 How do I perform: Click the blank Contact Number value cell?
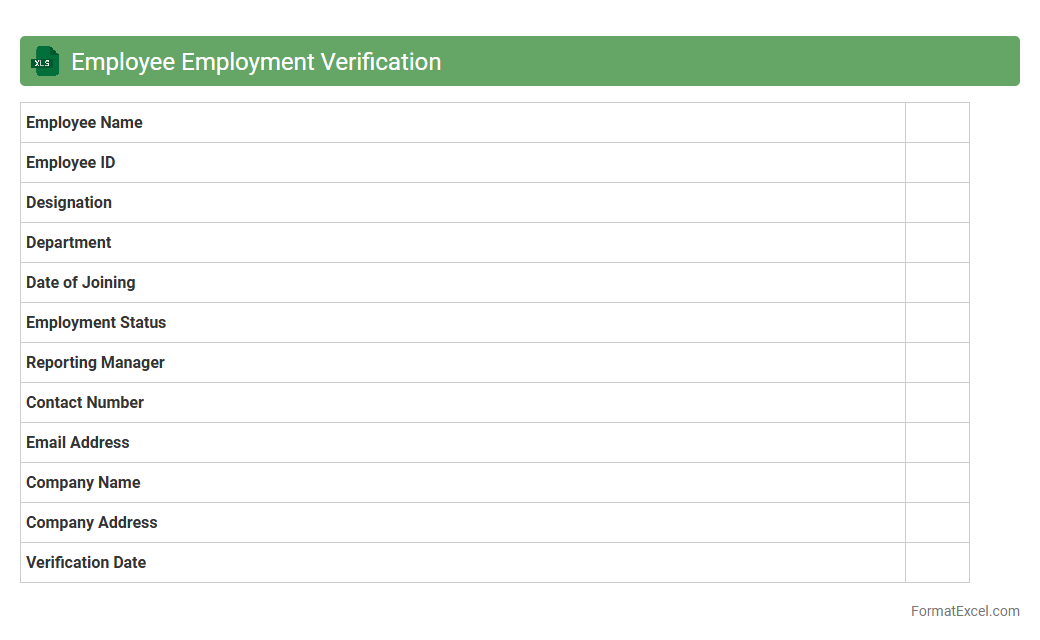point(937,403)
